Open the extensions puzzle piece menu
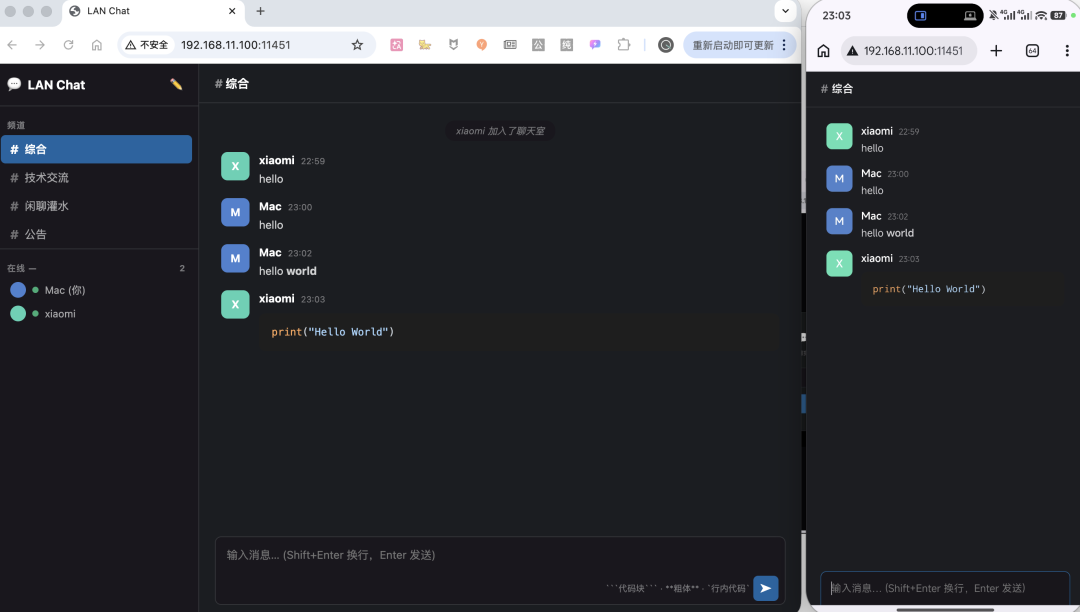This screenshot has height=612, width=1080. point(623,45)
